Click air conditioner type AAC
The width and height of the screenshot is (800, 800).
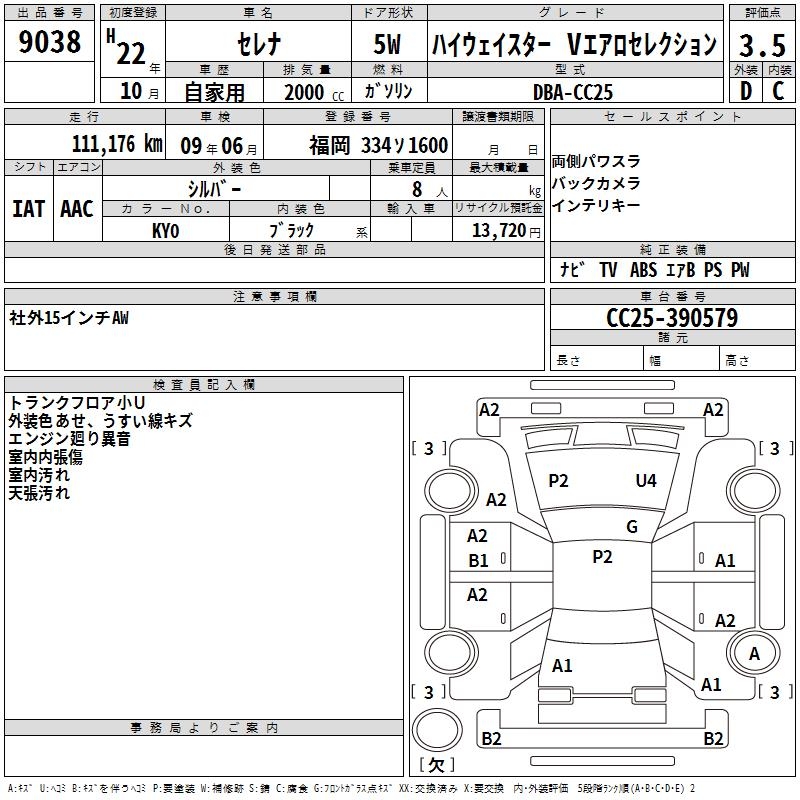coord(77,209)
